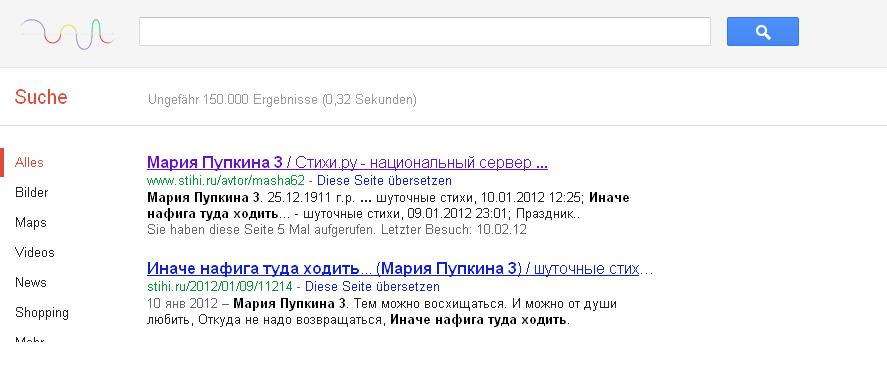Click the Suche heading
Screen dimensions: 887x384
coord(41,97)
